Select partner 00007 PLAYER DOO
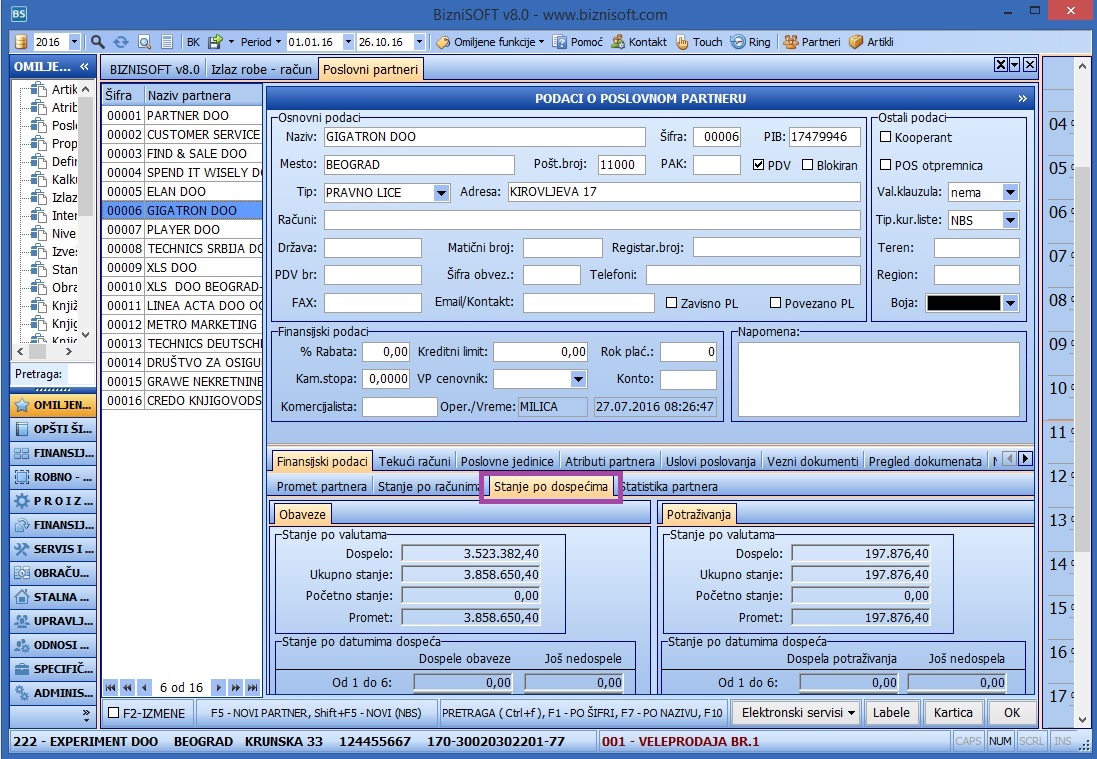1097x759 pixels. click(x=182, y=229)
